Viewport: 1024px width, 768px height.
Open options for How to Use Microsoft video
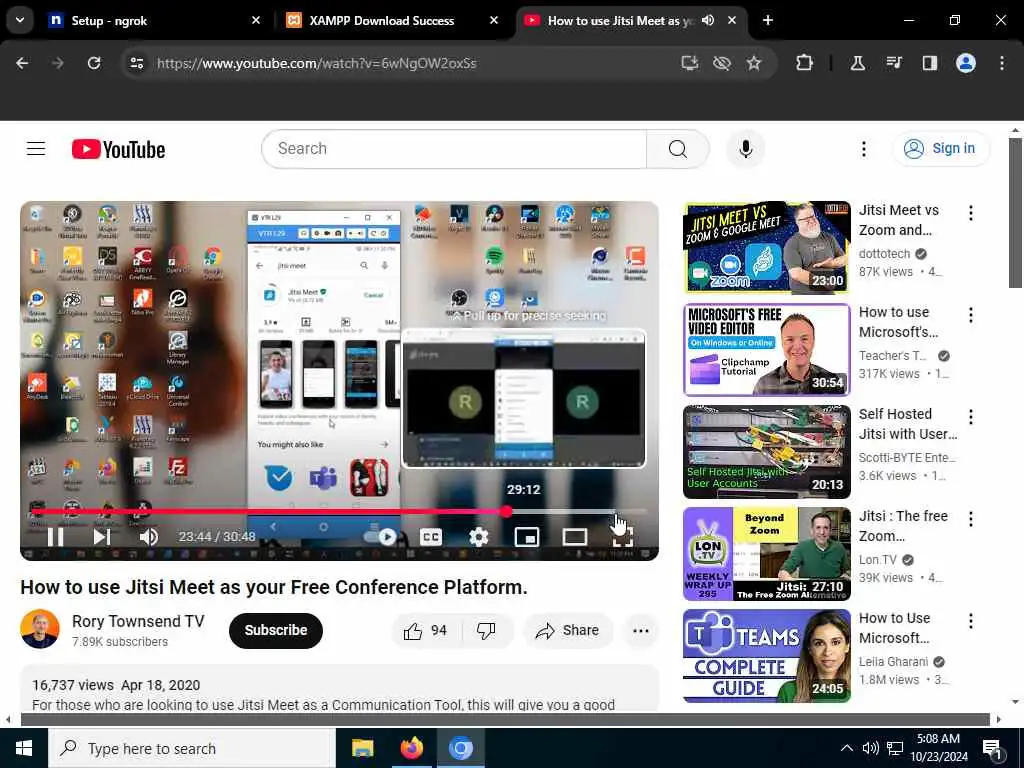point(971,621)
